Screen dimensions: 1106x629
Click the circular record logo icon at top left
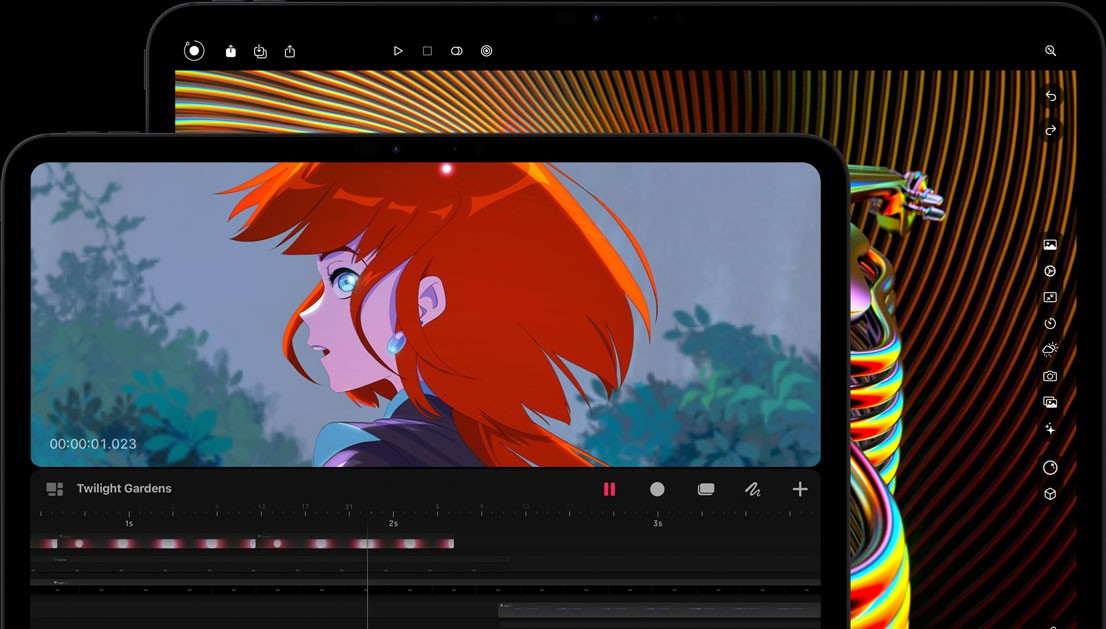tap(194, 50)
